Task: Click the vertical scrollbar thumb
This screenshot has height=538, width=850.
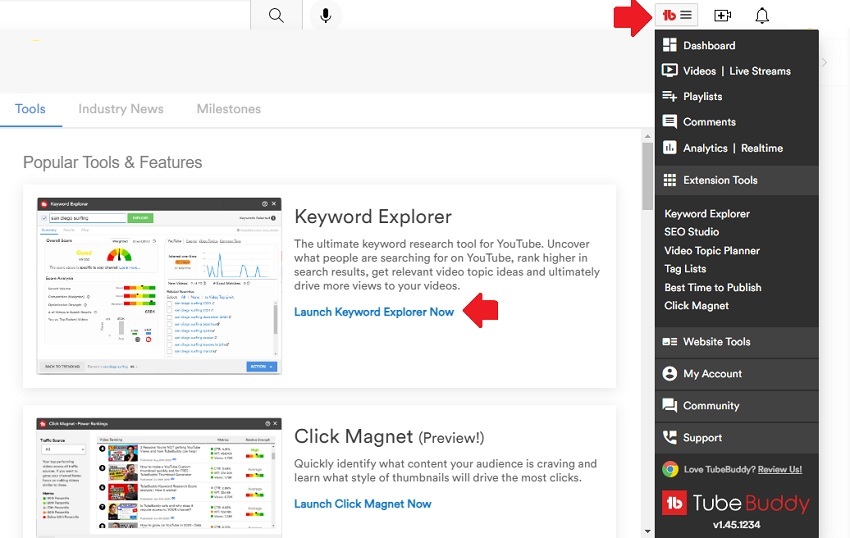Action: pos(647,176)
